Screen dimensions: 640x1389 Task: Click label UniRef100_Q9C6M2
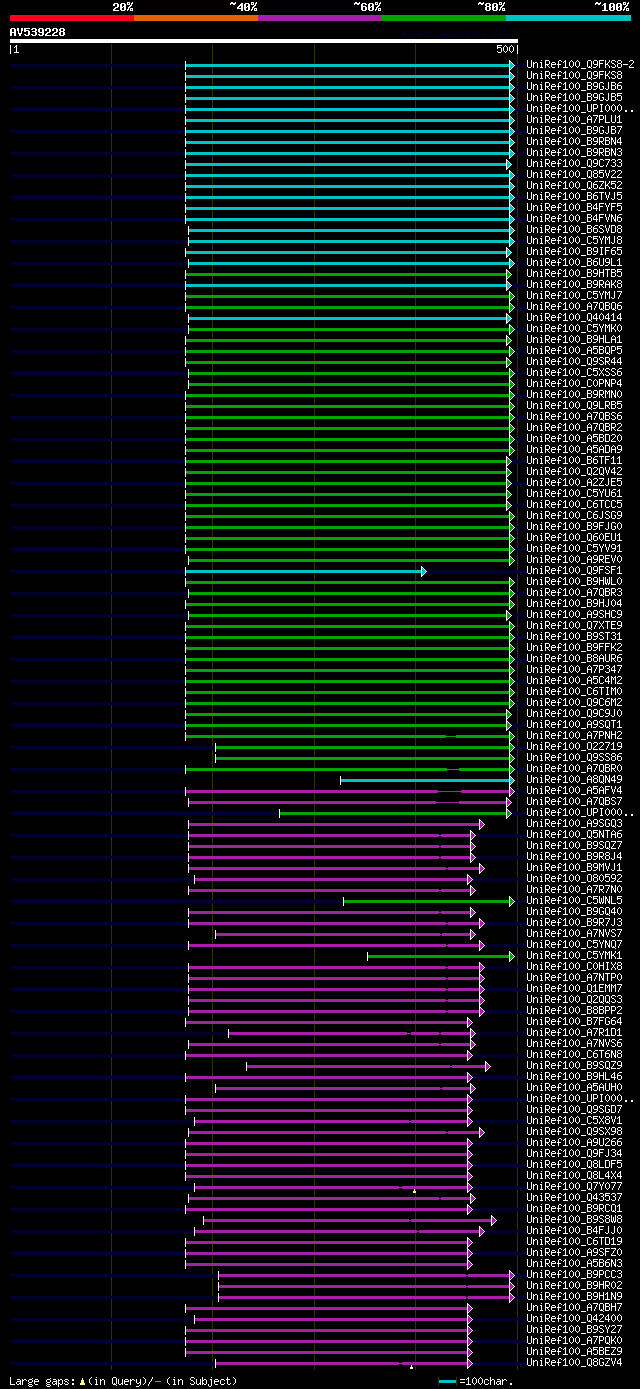click(x=574, y=703)
